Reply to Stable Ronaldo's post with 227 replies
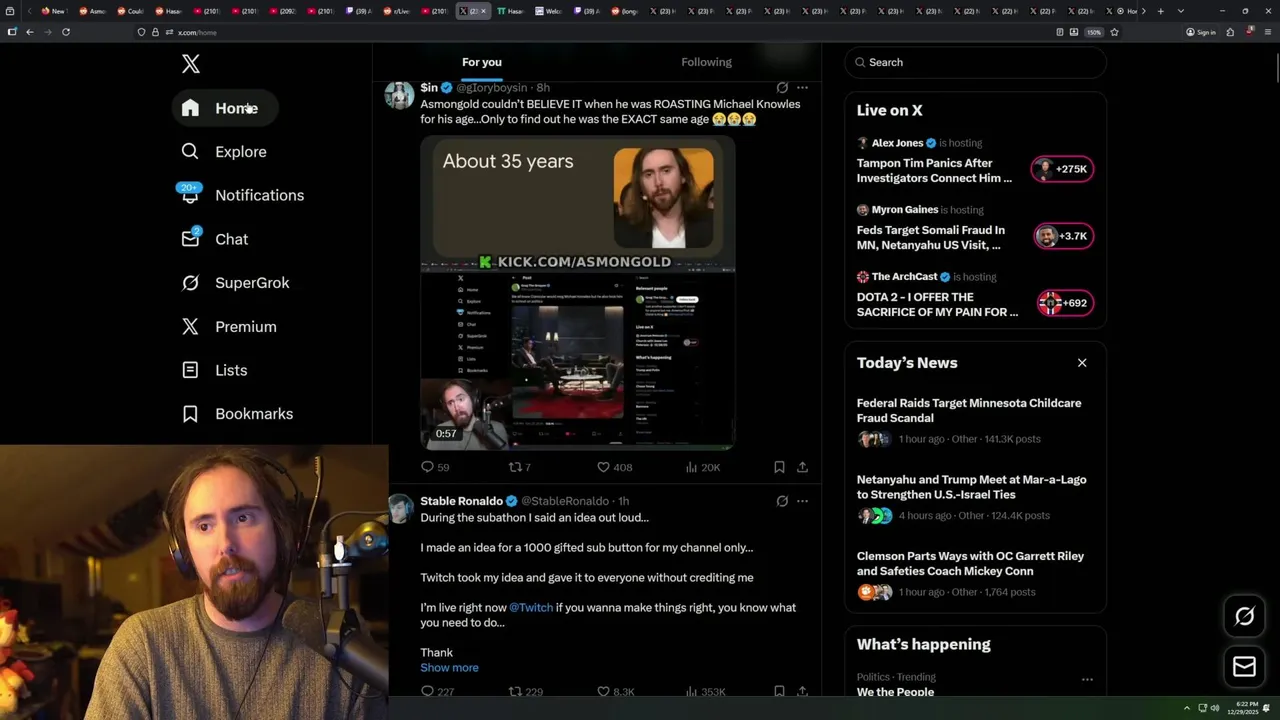The height and width of the screenshot is (720, 1280). 437,691
